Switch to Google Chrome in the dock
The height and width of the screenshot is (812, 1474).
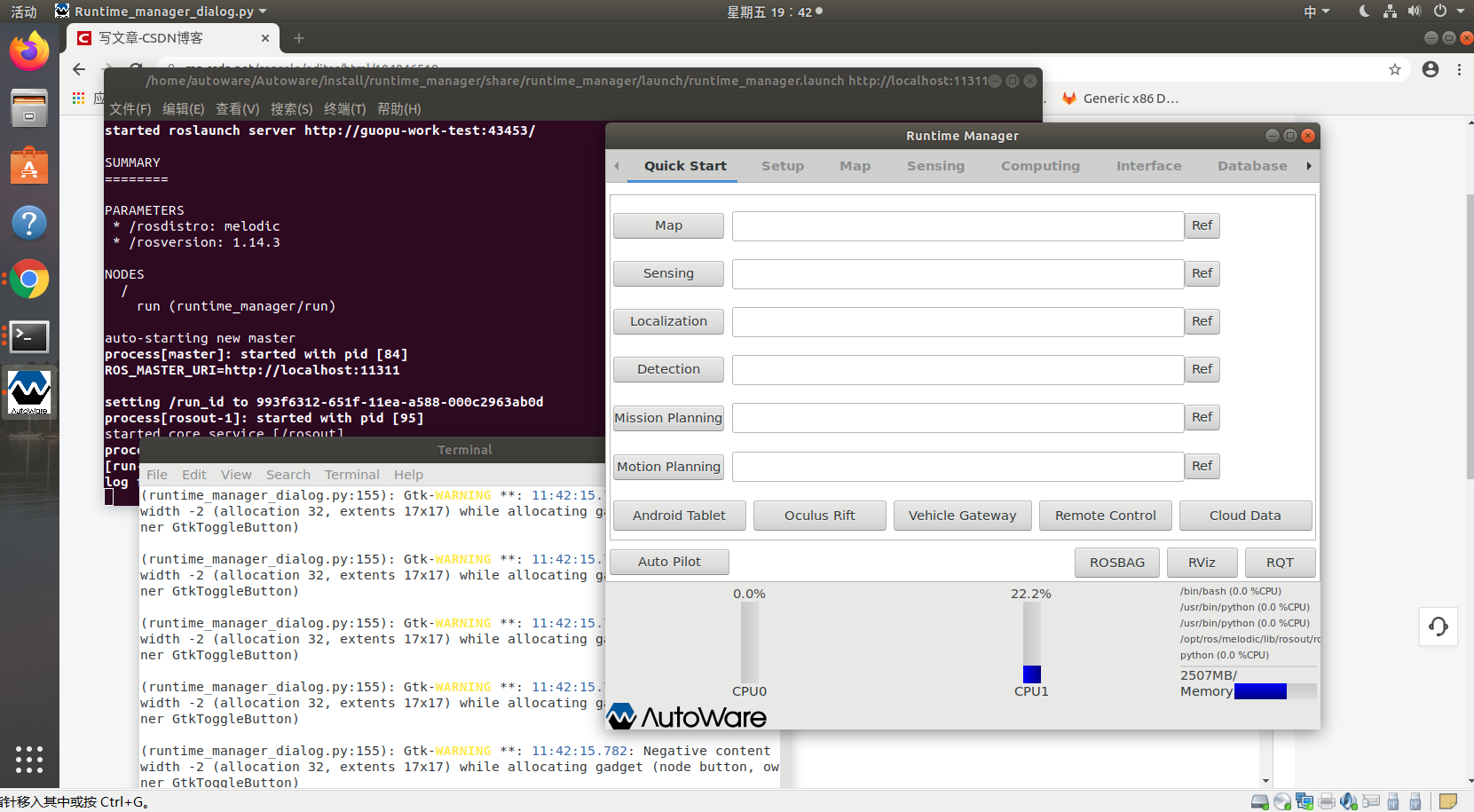pyautogui.click(x=29, y=280)
